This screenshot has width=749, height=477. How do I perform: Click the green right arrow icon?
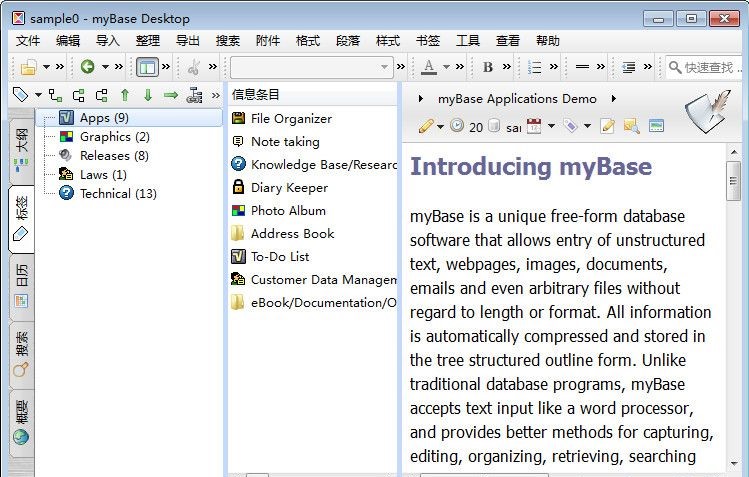point(171,95)
